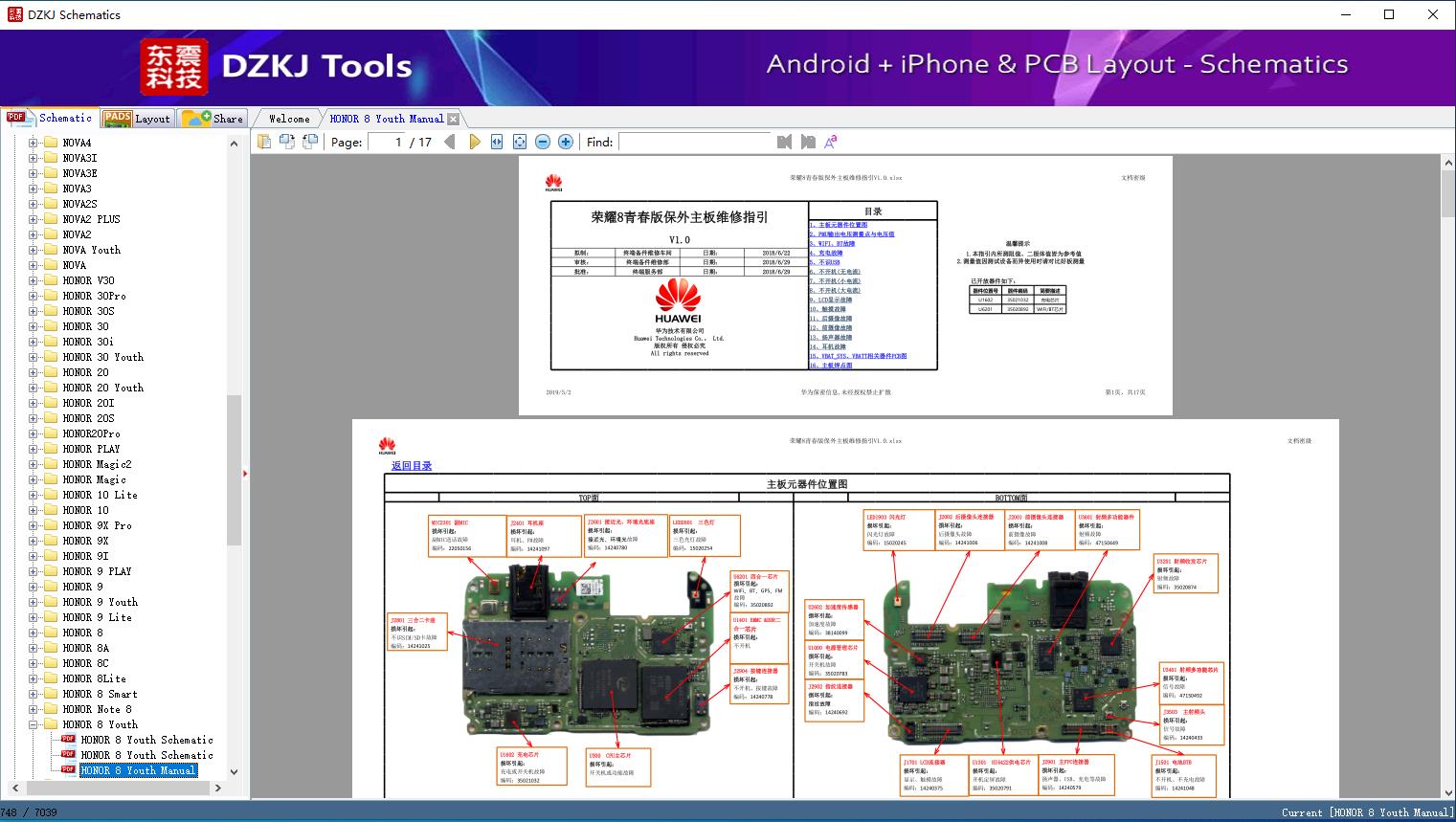Switch to the PADS Layout tab
Screen dimensions: 1456x822
click(x=137, y=119)
